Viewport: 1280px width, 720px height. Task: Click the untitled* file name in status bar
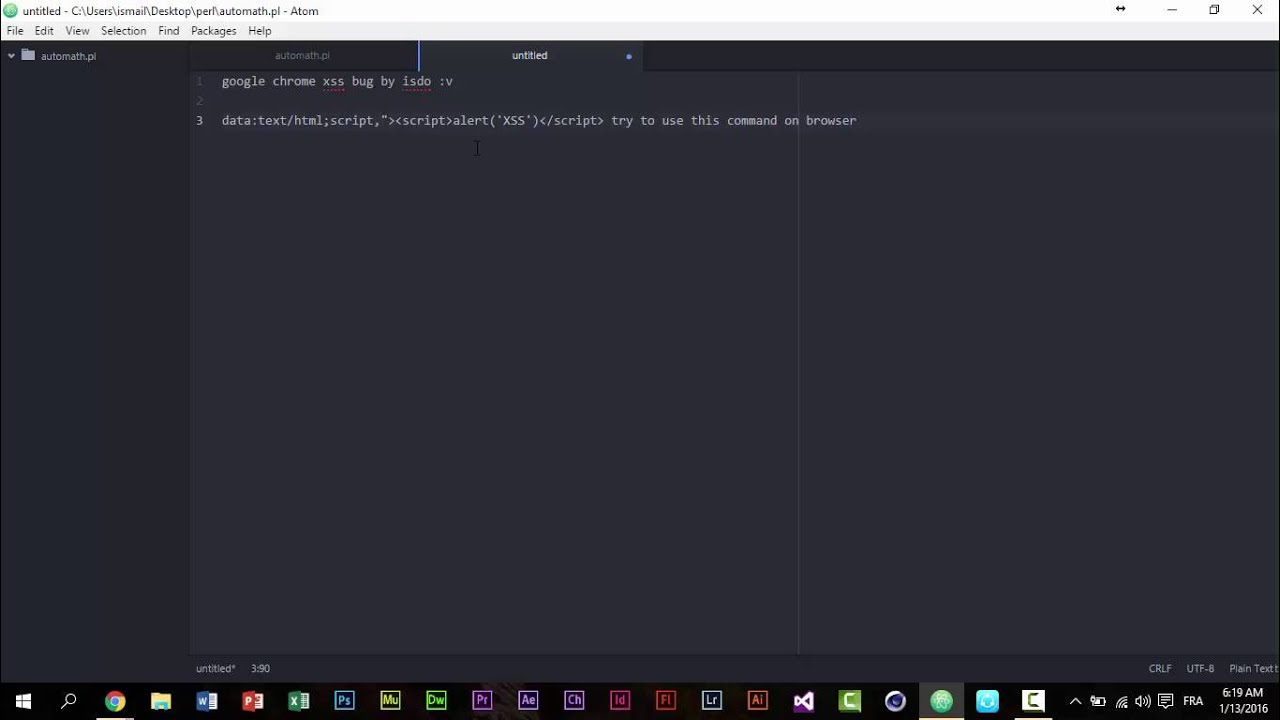[x=215, y=668]
